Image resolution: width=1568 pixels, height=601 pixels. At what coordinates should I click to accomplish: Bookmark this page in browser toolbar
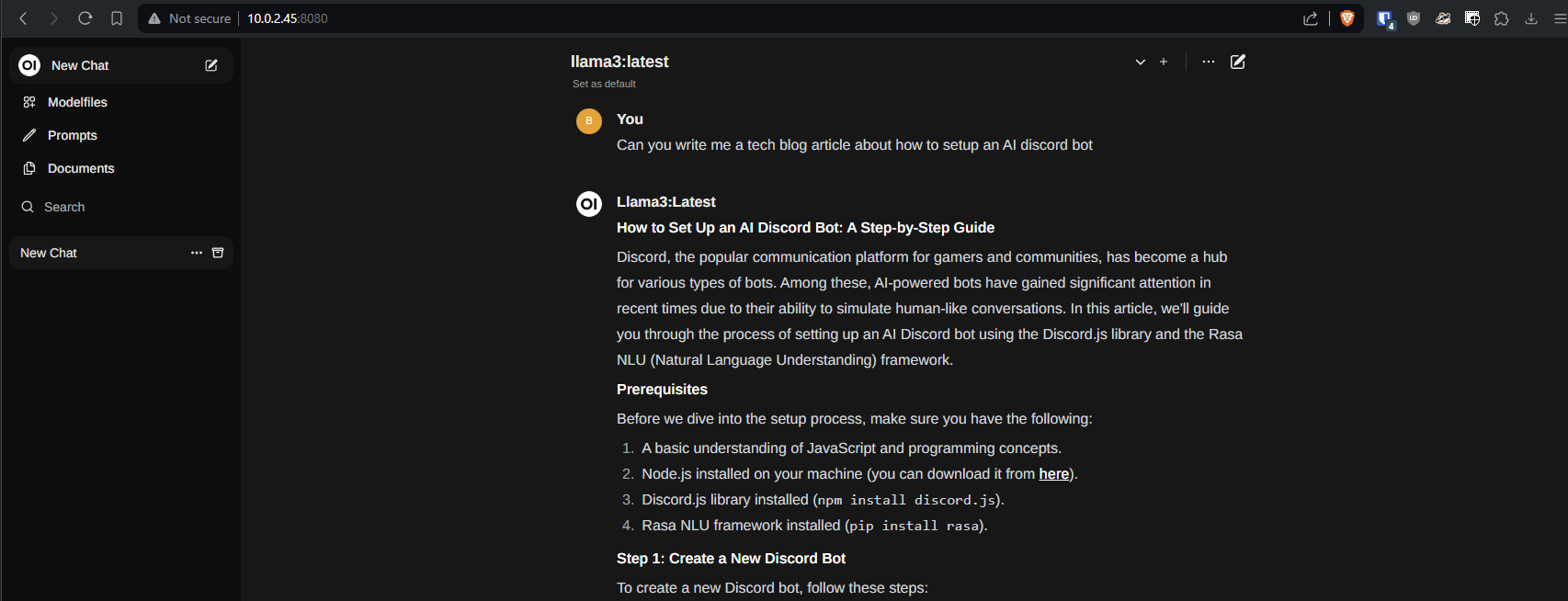(x=117, y=18)
